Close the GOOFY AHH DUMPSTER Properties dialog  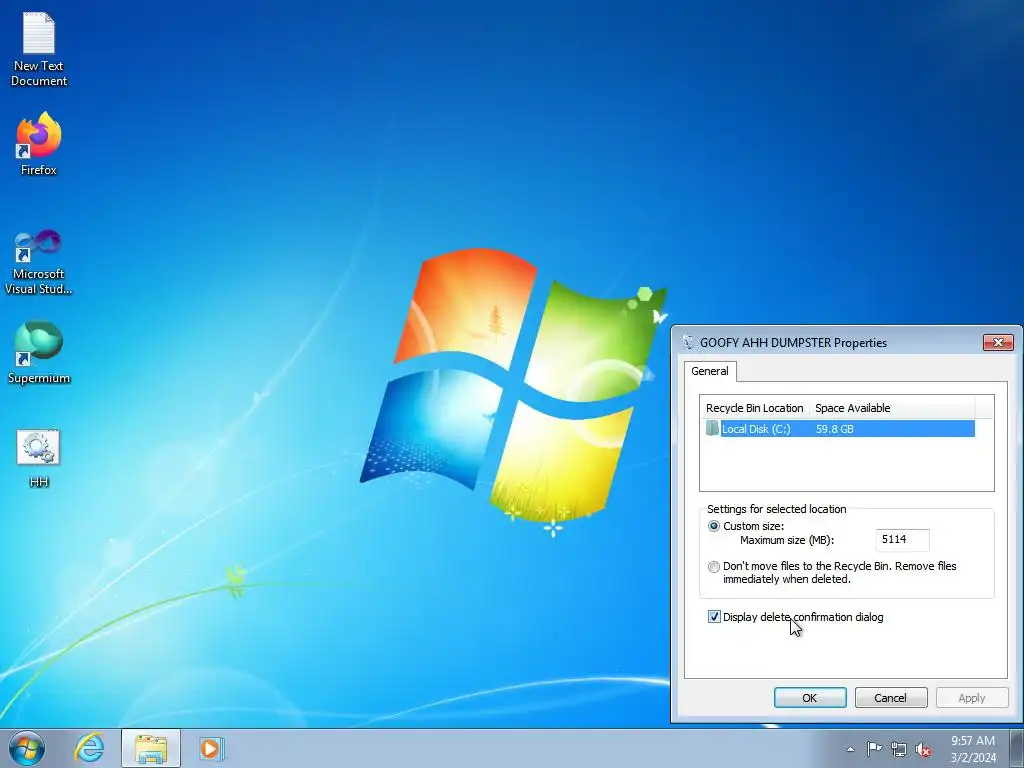point(998,342)
